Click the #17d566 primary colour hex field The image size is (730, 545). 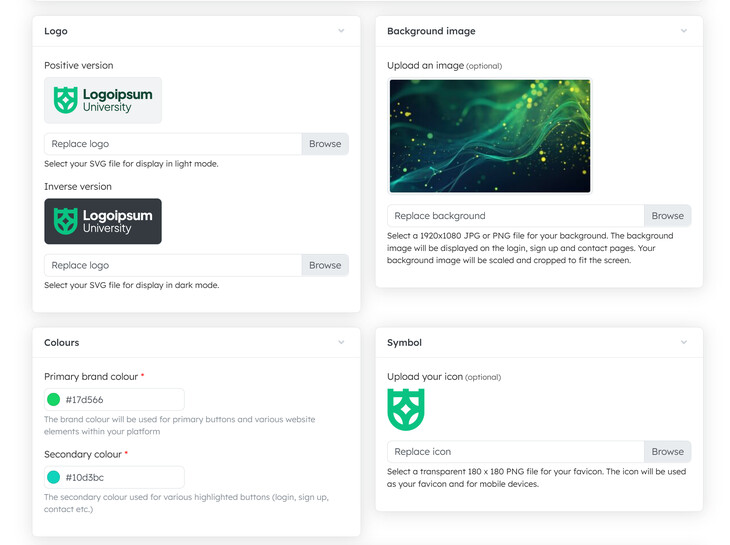click(120, 400)
